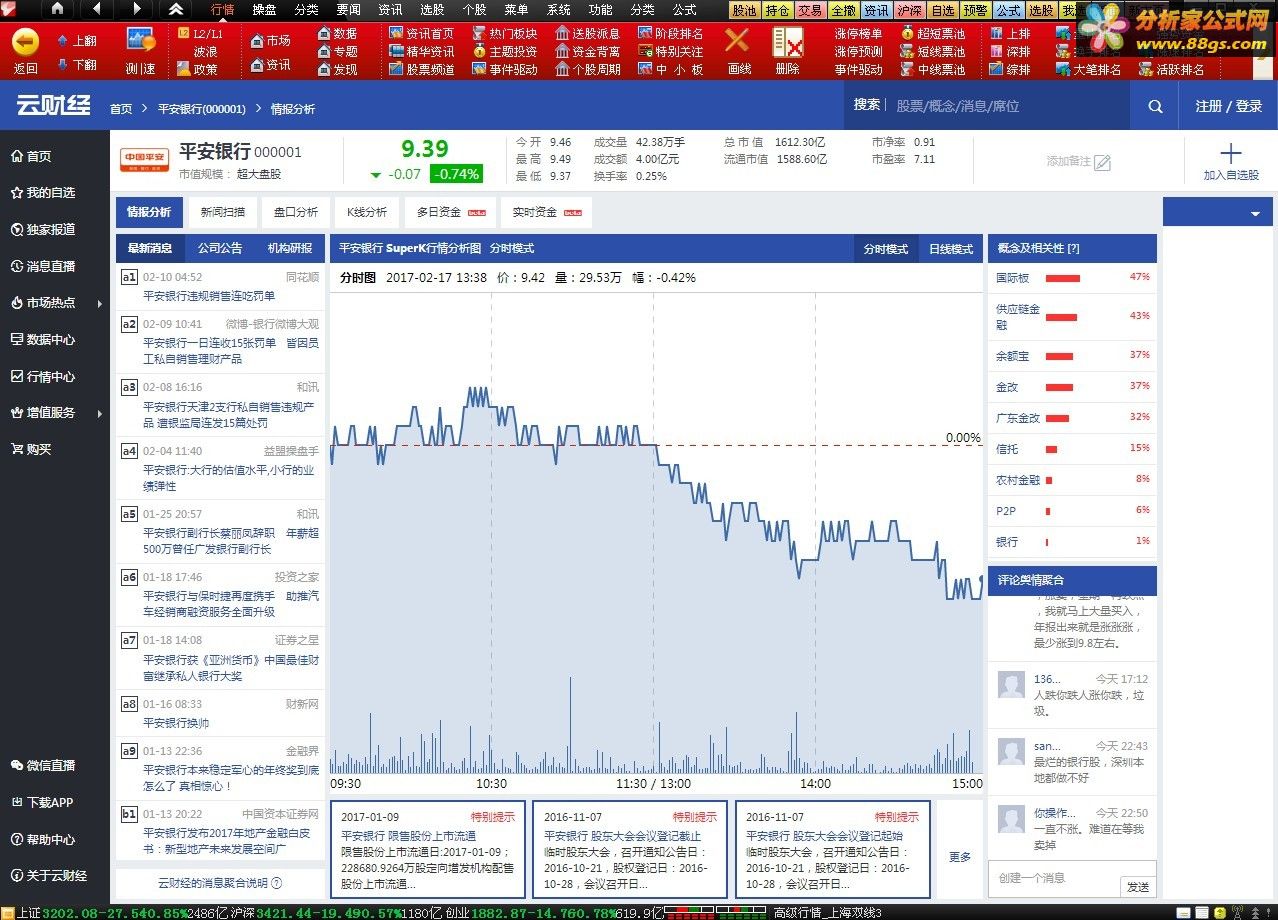Click 注册 / 登录
The width and height of the screenshot is (1278, 920).
pyautogui.click(x=1229, y=106)
